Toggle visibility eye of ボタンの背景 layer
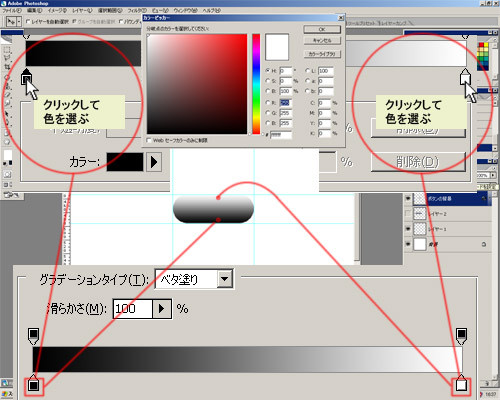 [x=408, y=199]
